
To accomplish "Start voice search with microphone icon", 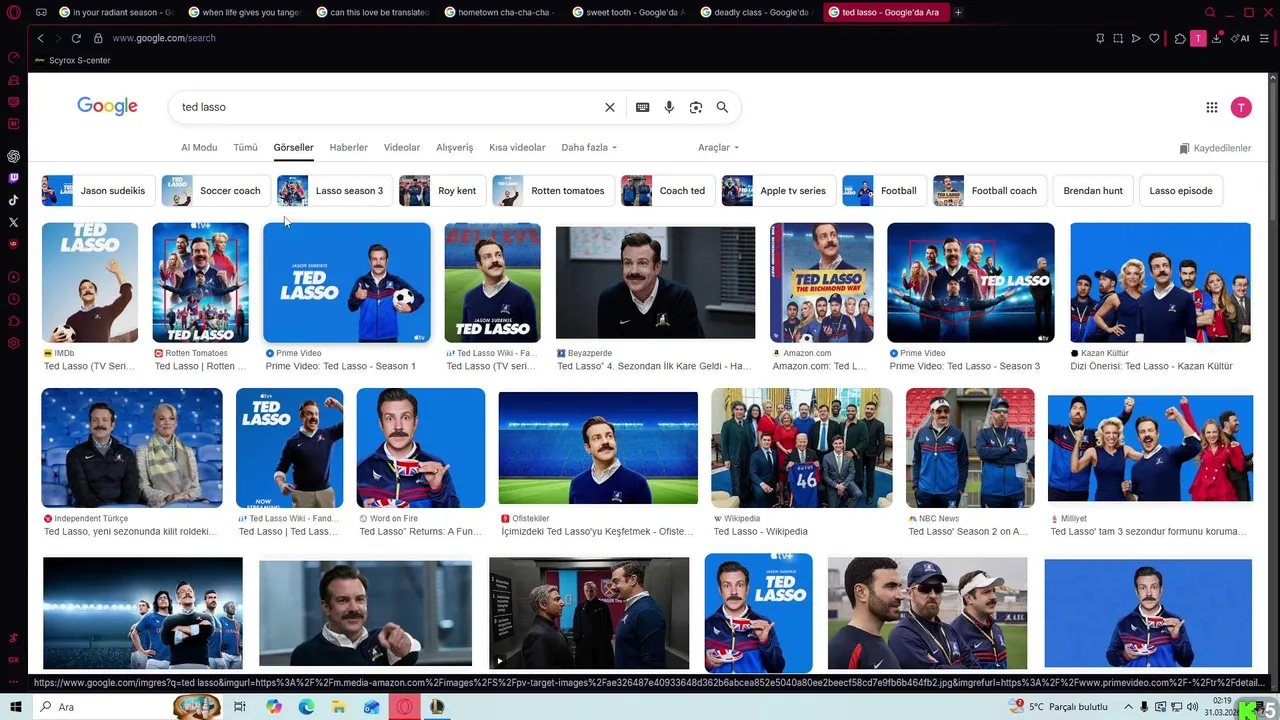I will (x=669, y=107).
